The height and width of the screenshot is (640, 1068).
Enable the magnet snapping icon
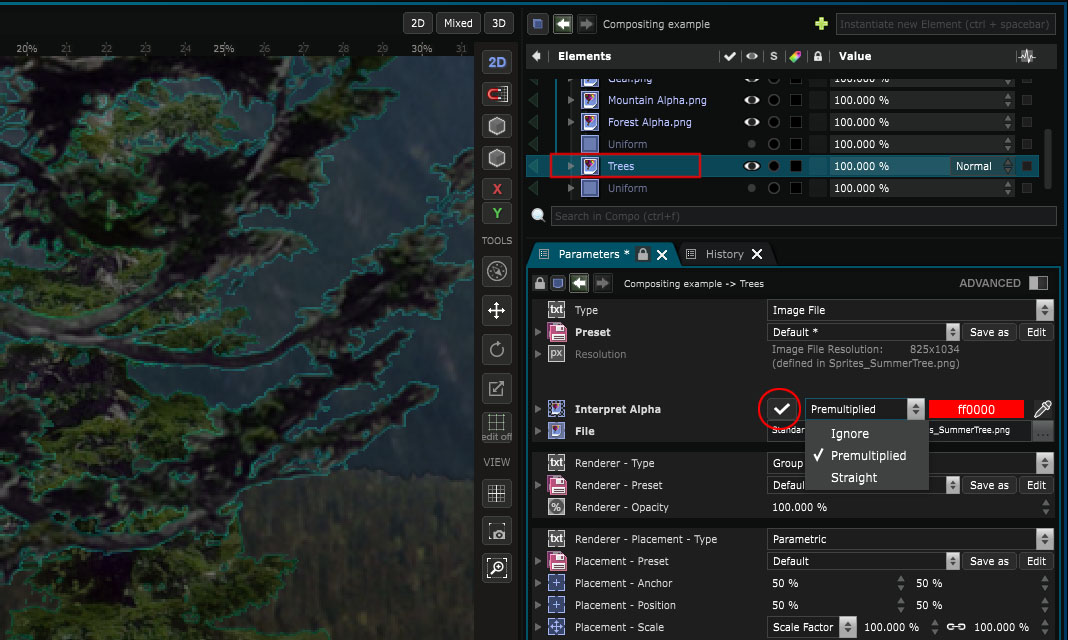pos(497,94)
